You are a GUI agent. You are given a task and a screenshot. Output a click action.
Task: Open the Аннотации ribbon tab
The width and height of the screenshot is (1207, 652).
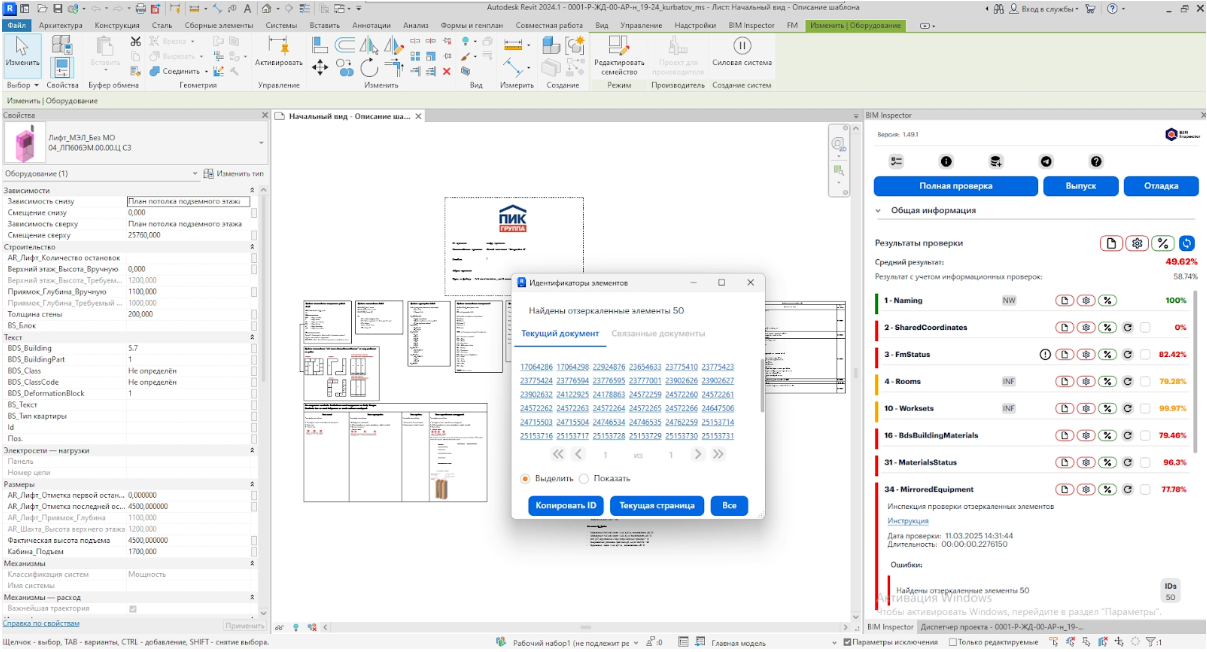371,24
